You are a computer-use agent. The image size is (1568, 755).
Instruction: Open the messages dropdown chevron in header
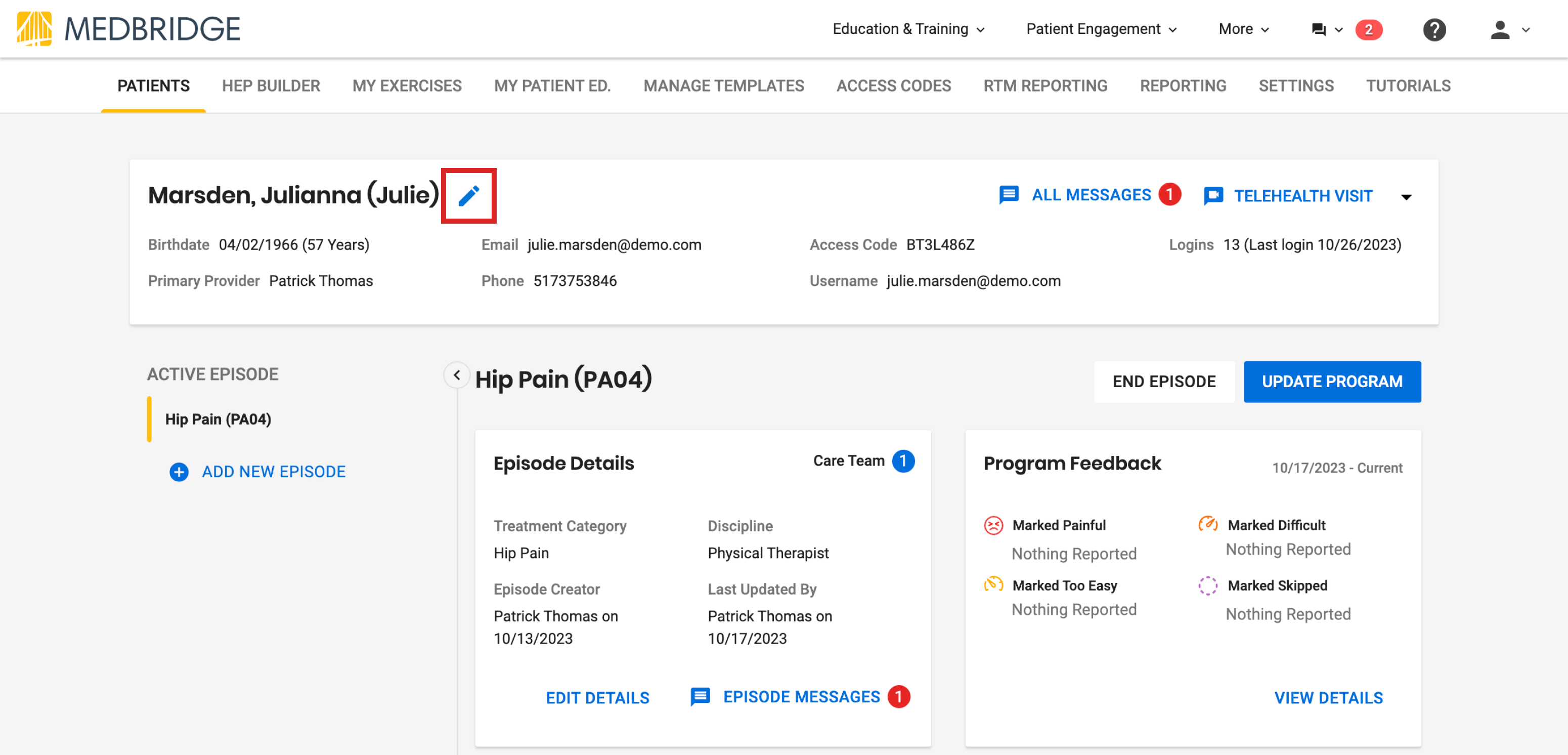coord(1338,30)
